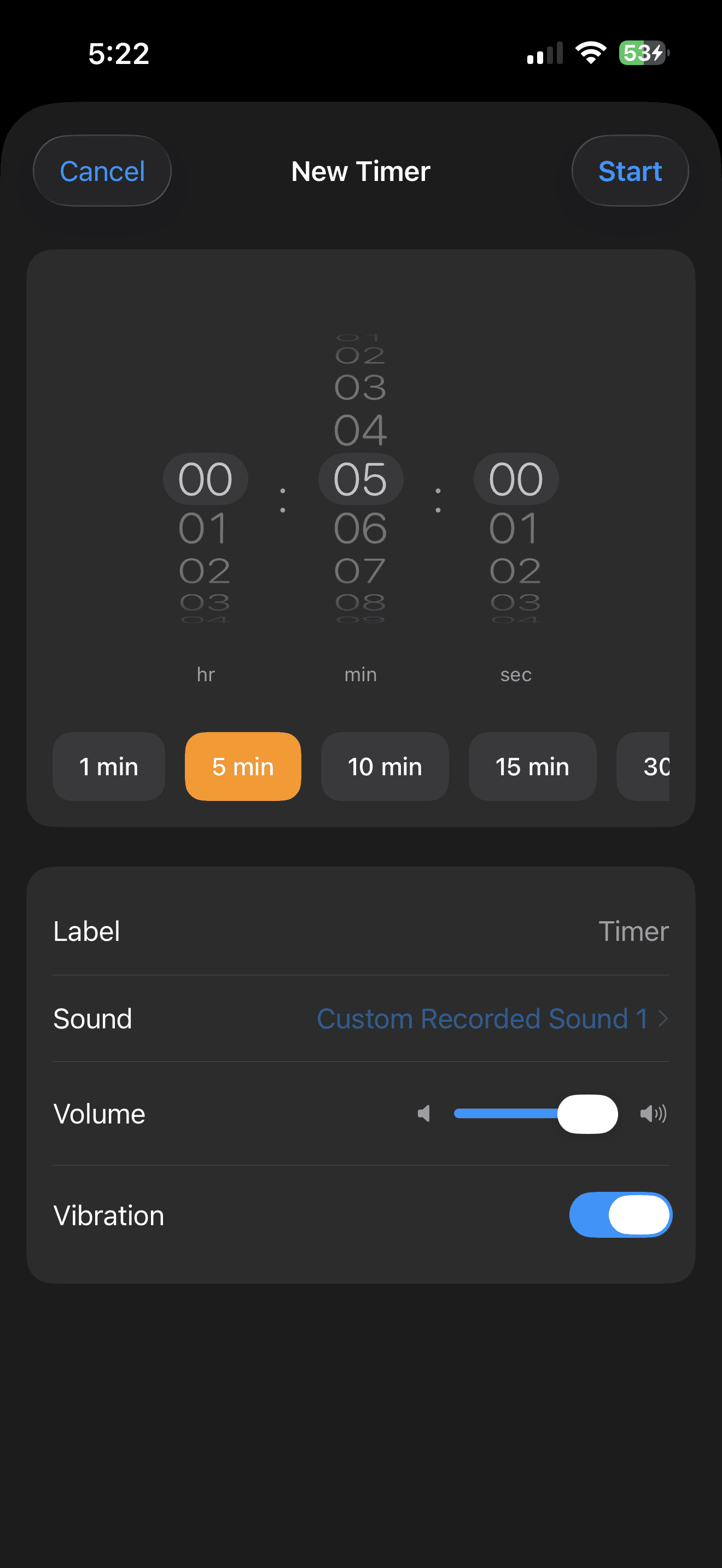Tap Custom Recorded Sound 1 link
Viewport: 722px width, 1568px height.
(481, 1019)
